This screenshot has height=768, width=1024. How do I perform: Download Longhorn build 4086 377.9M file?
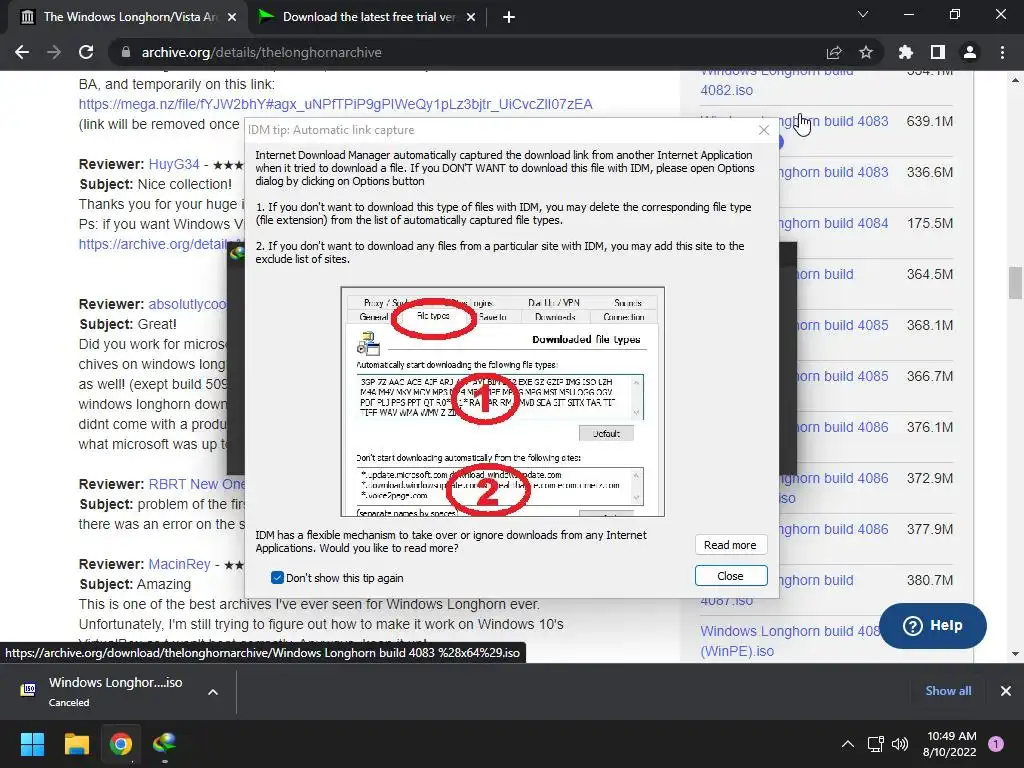click(x=834, y=529)
